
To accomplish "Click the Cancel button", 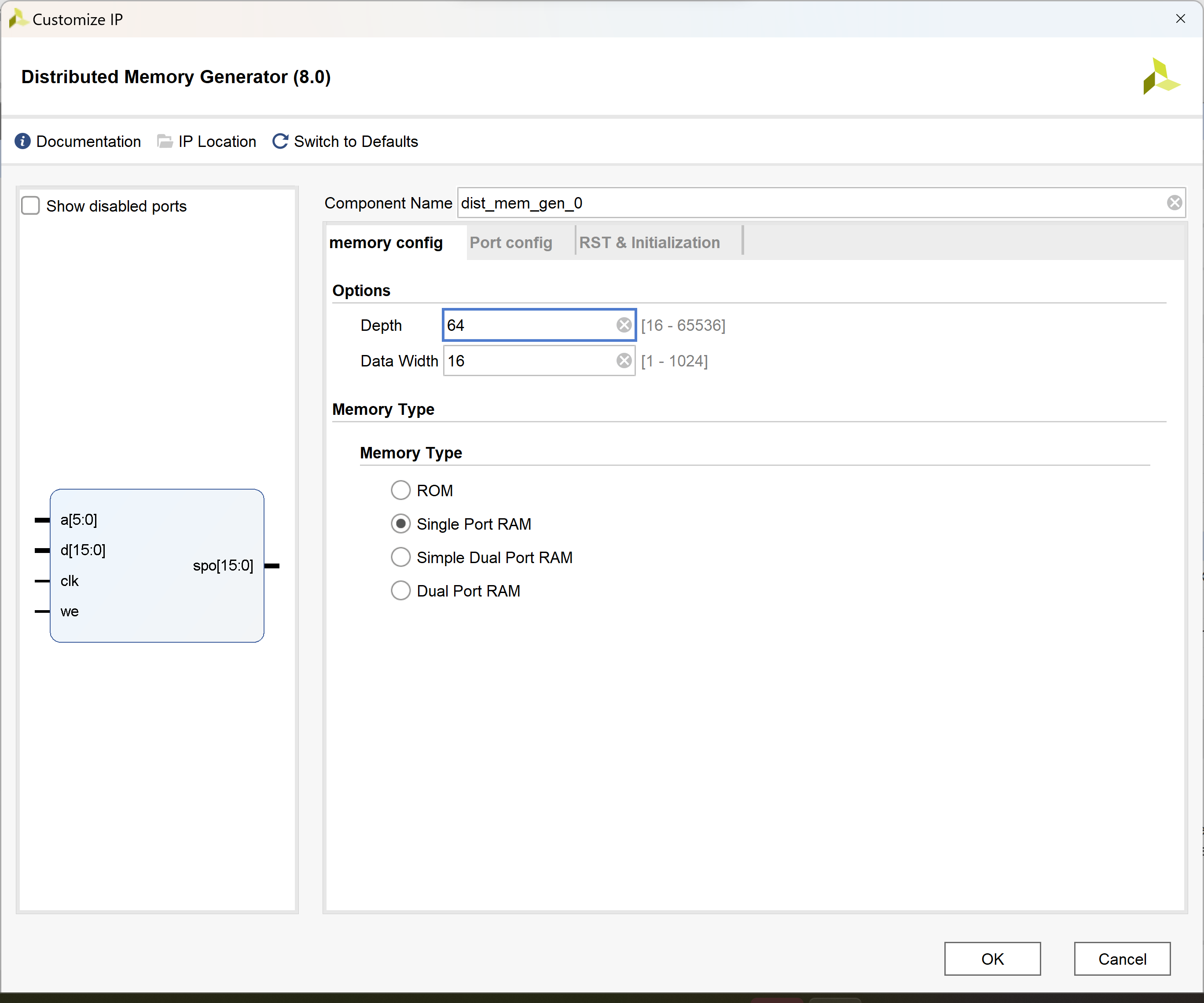I will (x=1122, y=959).
